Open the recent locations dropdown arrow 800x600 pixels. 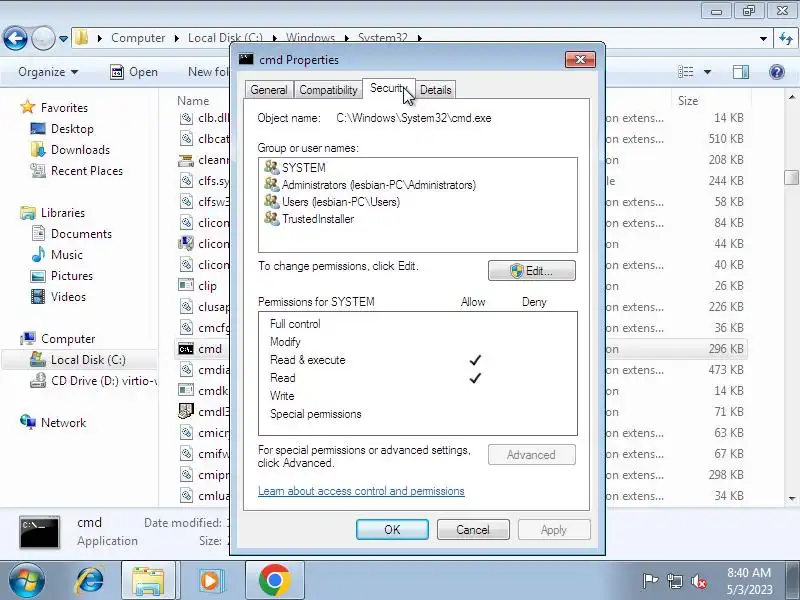pos(63,39)
